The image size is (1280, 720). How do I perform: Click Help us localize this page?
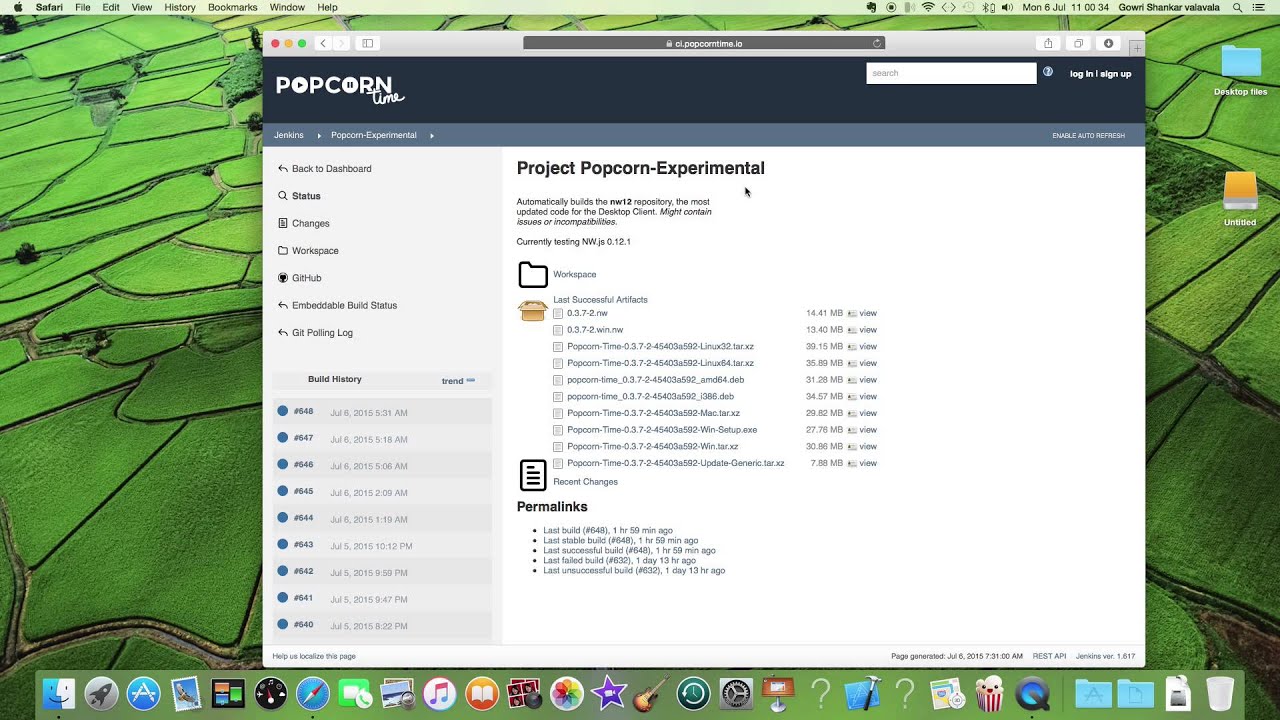pos(314,656)
